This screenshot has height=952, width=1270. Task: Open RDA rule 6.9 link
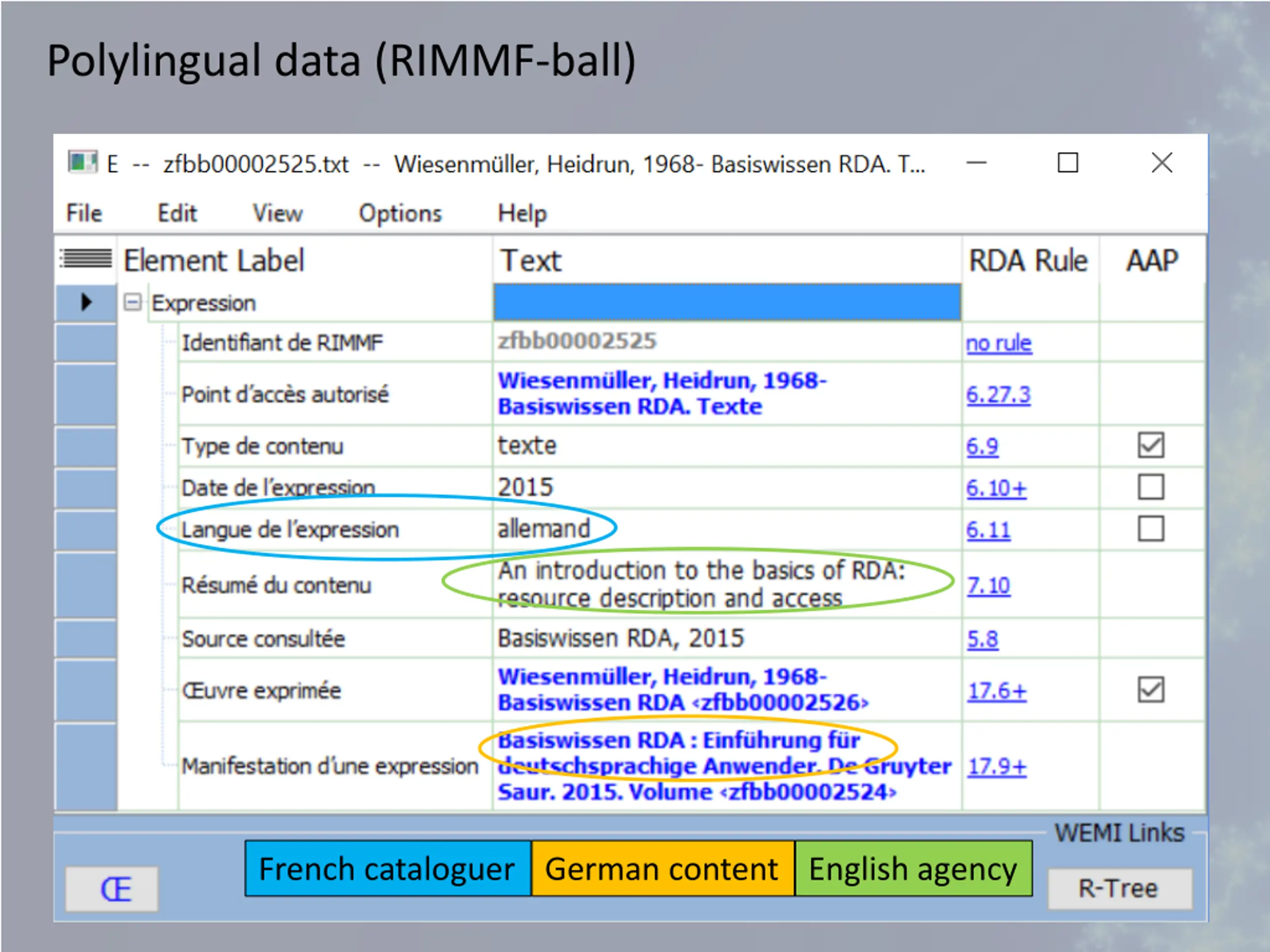[982, 446]
